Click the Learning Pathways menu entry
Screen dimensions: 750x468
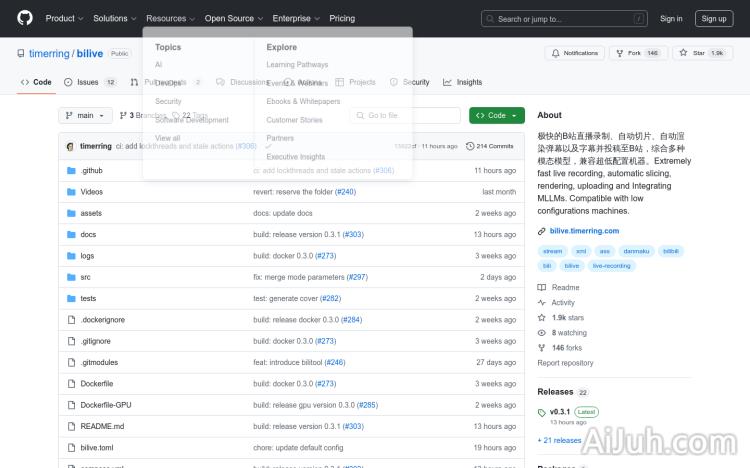pos(297,65)
